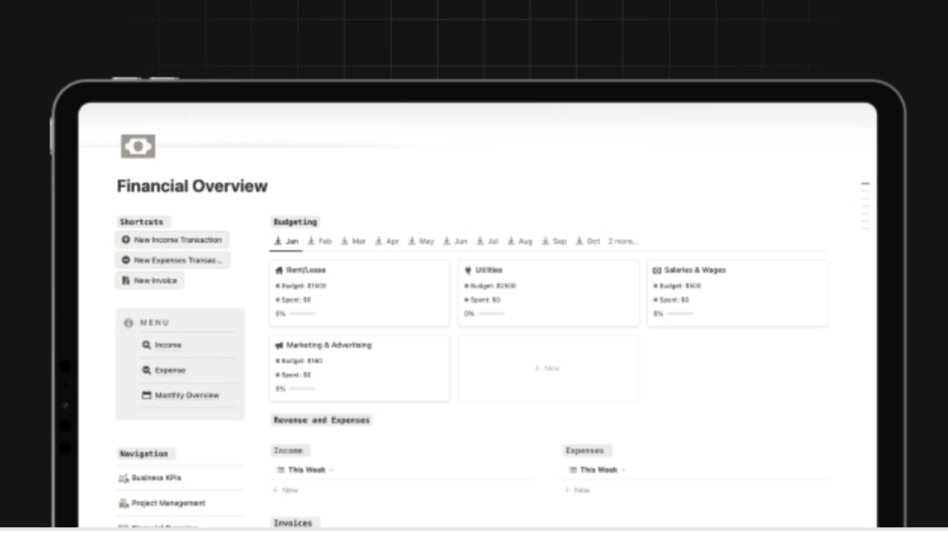Switch to the Sep budgeting tab
The width and height of the screenshot is (948, 533).
pyautogui.click(x=554, y=241)
